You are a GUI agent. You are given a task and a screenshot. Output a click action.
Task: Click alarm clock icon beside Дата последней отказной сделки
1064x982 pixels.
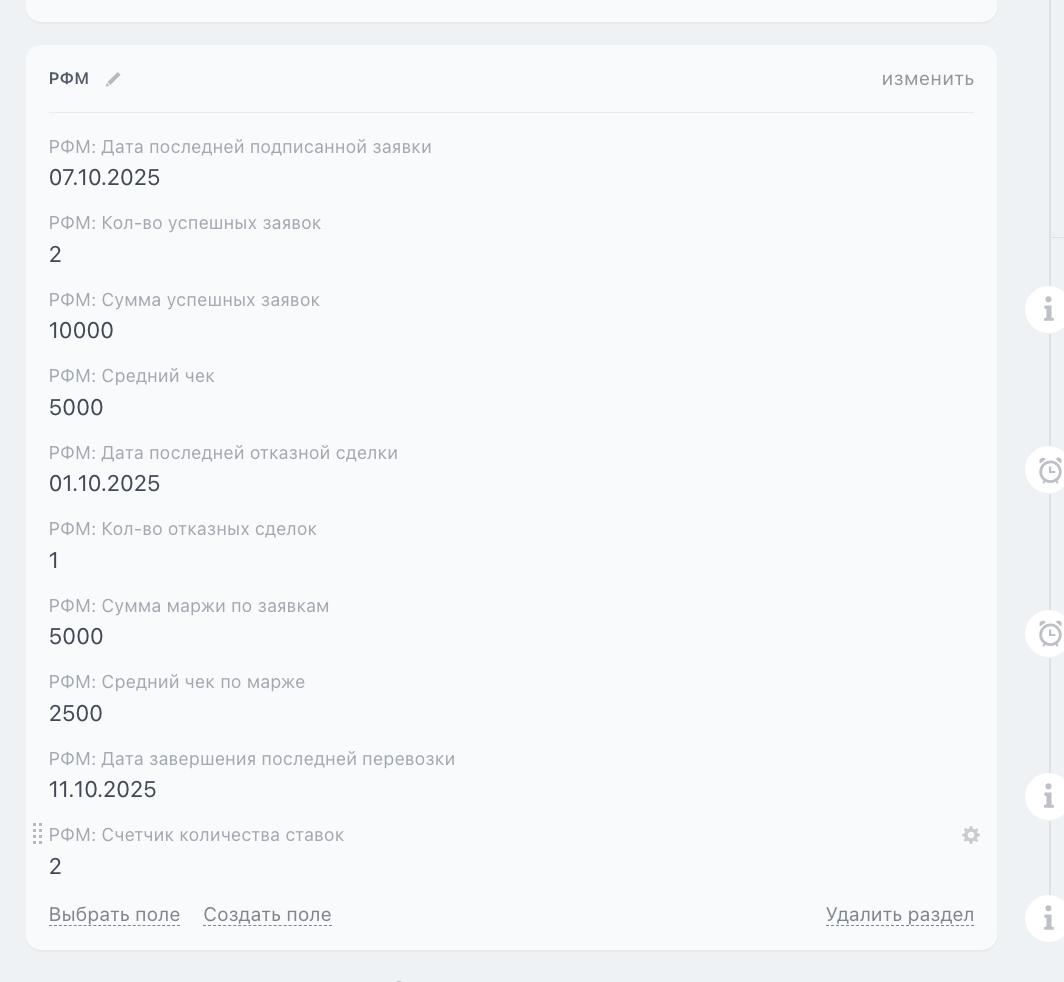pyautogui.click(x=1048, y=470)
